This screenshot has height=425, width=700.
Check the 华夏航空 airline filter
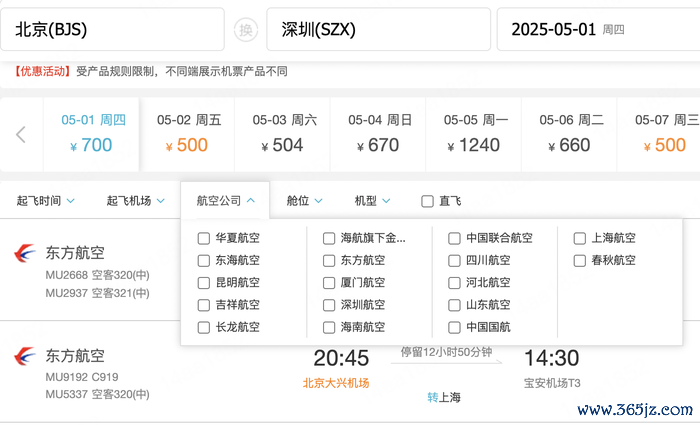[x=204, y=238]
